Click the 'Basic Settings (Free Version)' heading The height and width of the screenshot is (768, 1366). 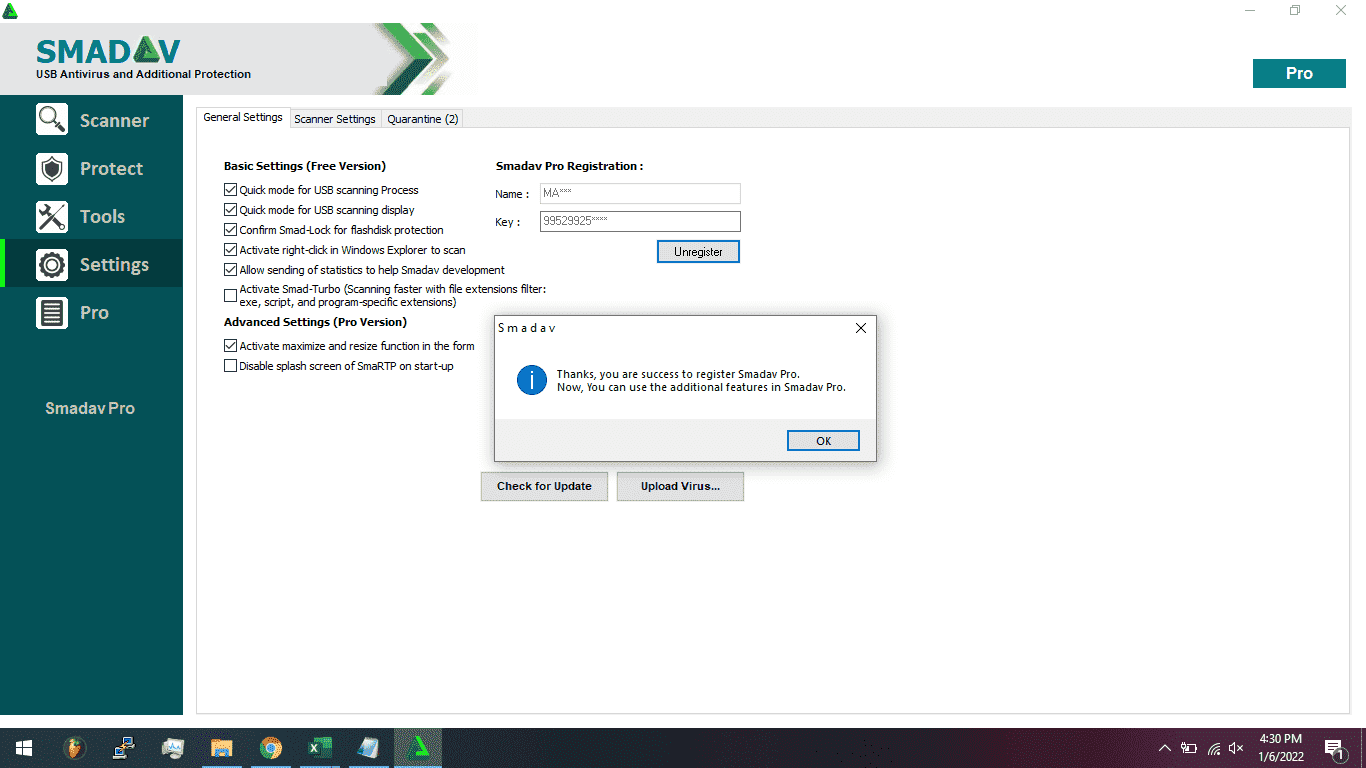(x=305, y=166)
